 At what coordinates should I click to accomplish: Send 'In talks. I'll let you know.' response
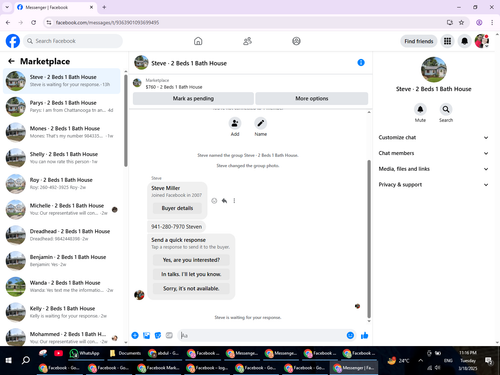191,274
